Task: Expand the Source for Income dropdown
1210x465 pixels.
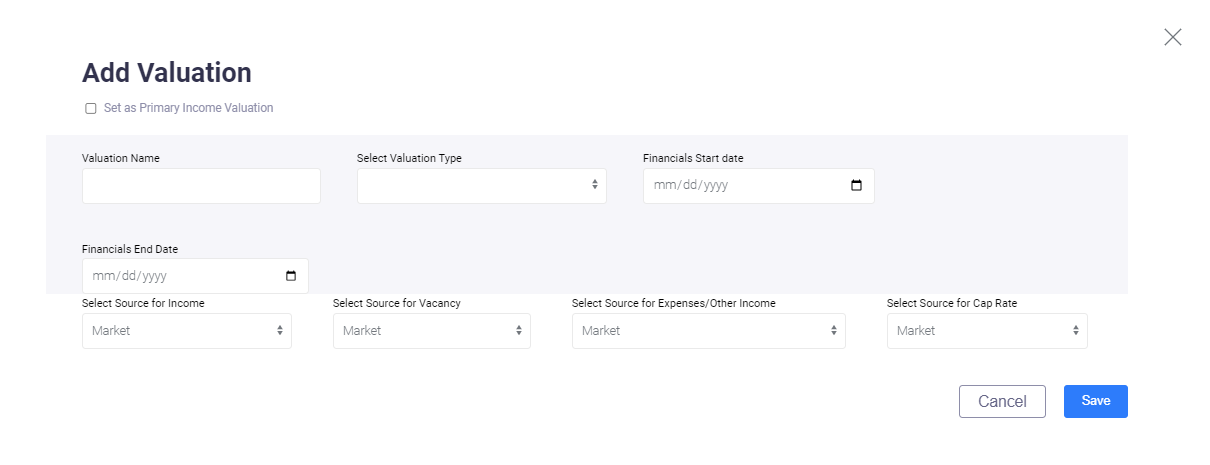Action: point(187,331)
